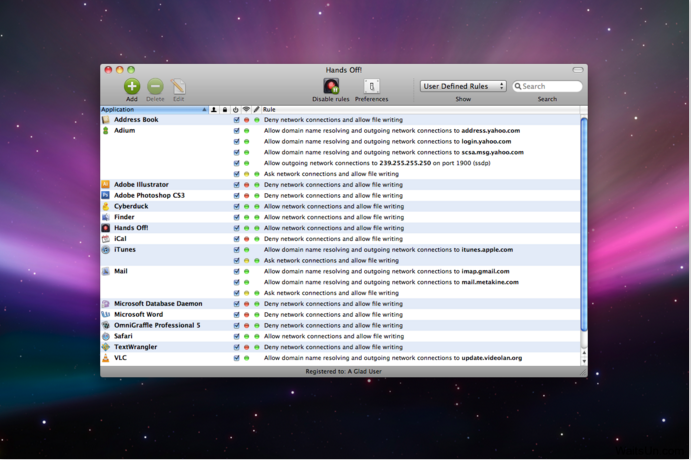691x460 pixels.
Task: Select the TextWrangler deny rule text
Action: [333, 347]
